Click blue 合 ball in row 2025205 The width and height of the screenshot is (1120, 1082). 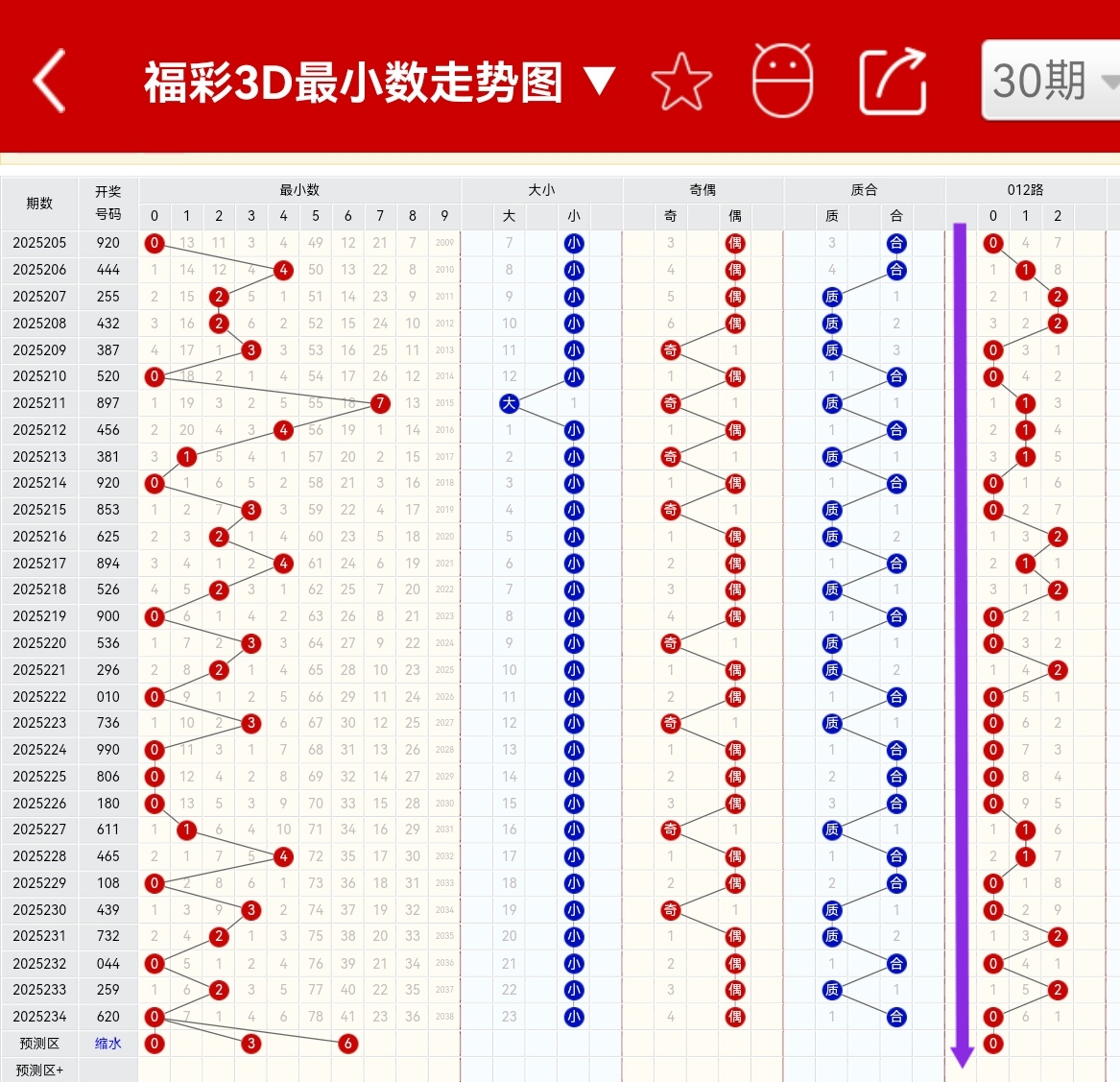pos(896,243)
